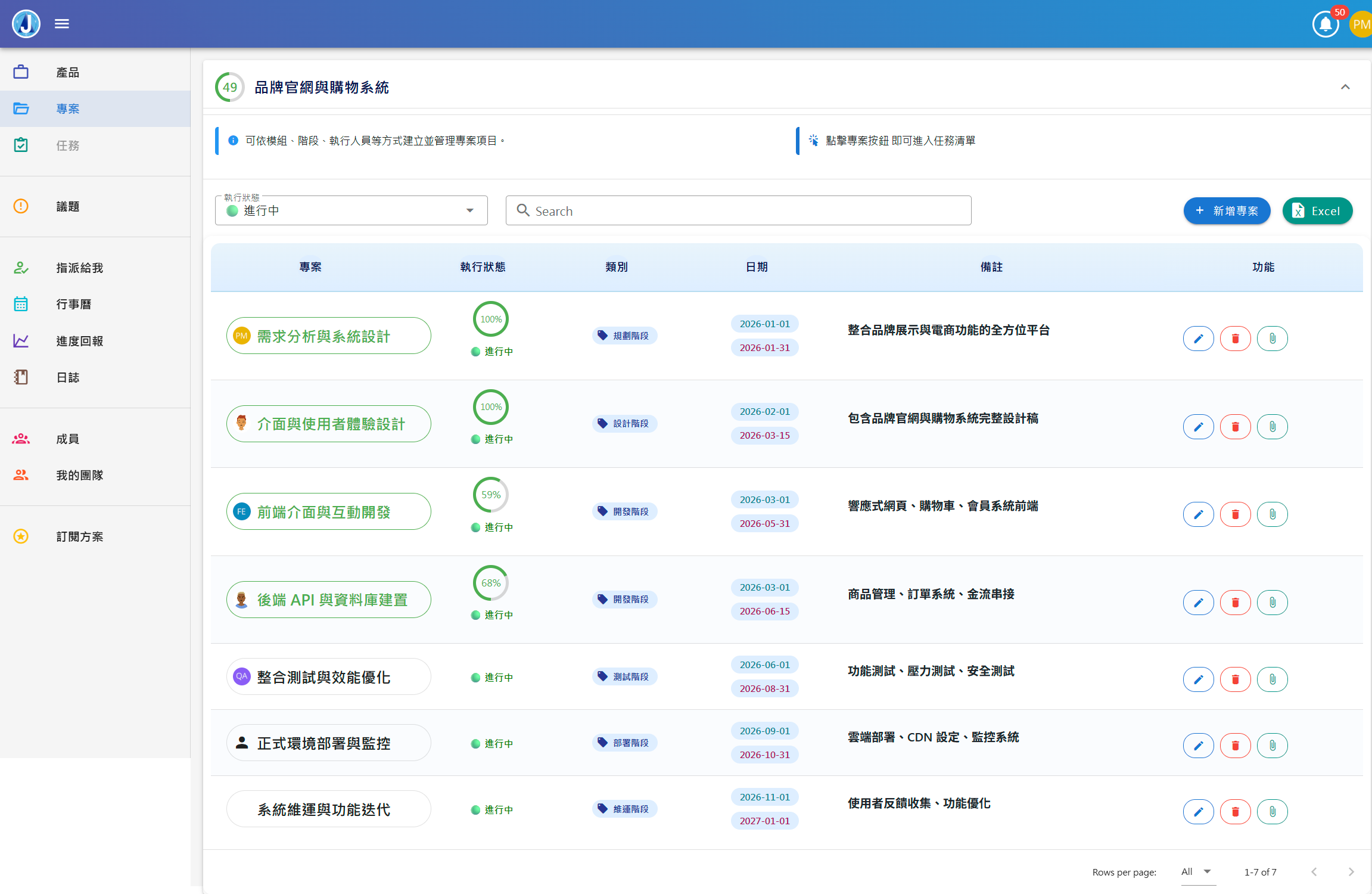Viewport: 1372px width, 894px height.
Task: Open the Rows per page dropdown
Action: click(1196, 872)
